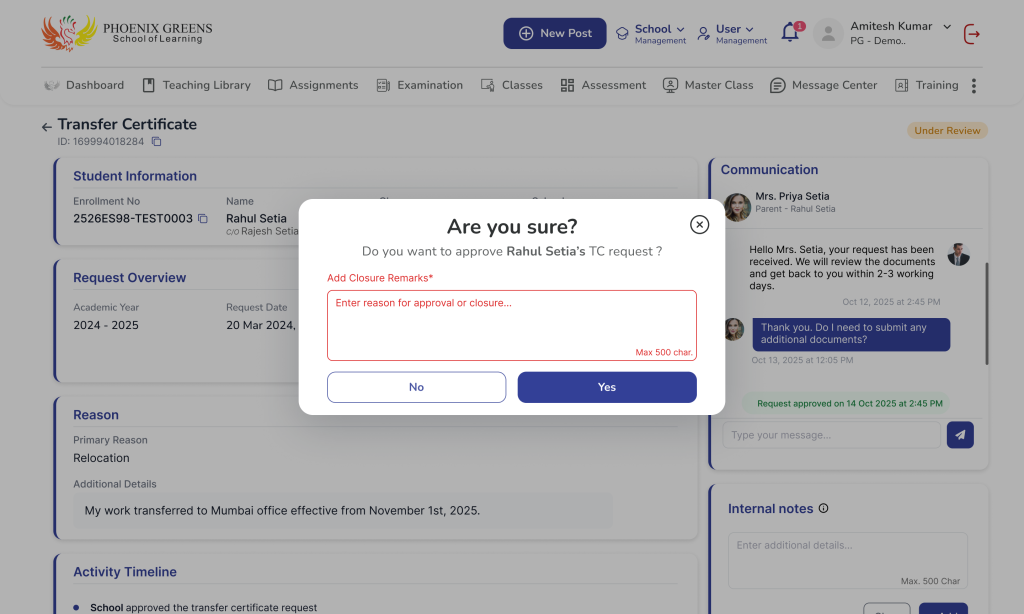The height and width of the screenshot is (614, 1024).
Task: Copy the Transfer Certificate ID
Action: coord(156,142)
